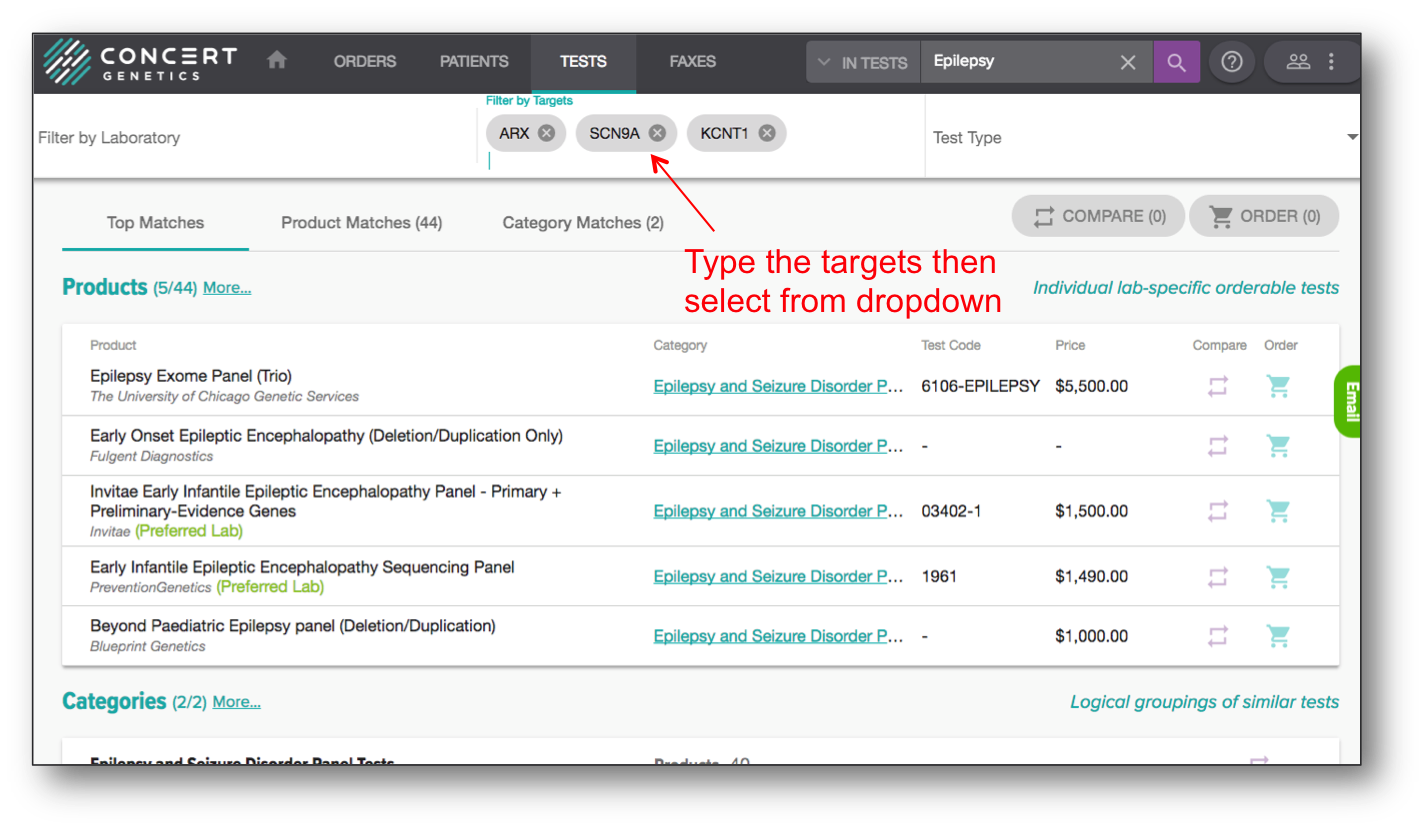Screen dimensions: 1426x830
Task: Add Epilepsy Exome Panel (Trio) to order cart
Action: tap(1278, 387)
